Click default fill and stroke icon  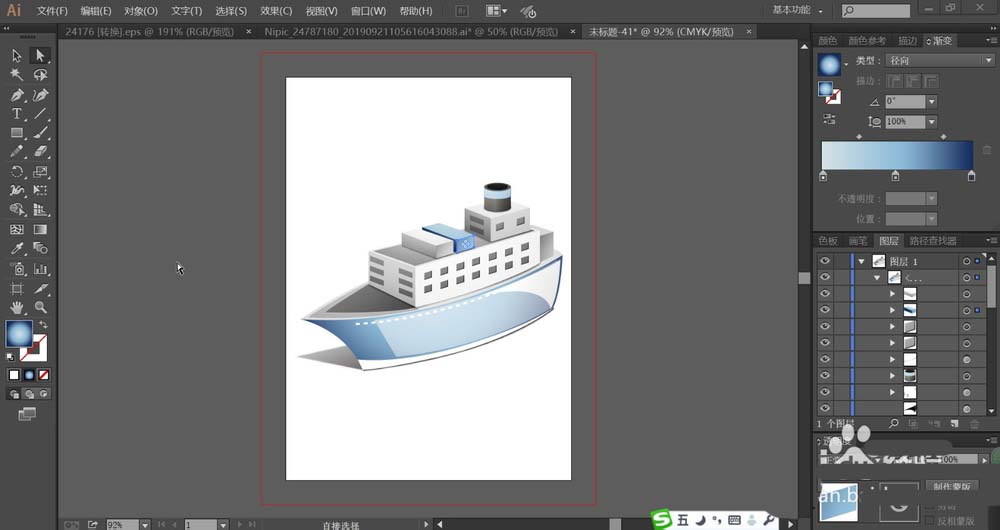click(11, 357)
